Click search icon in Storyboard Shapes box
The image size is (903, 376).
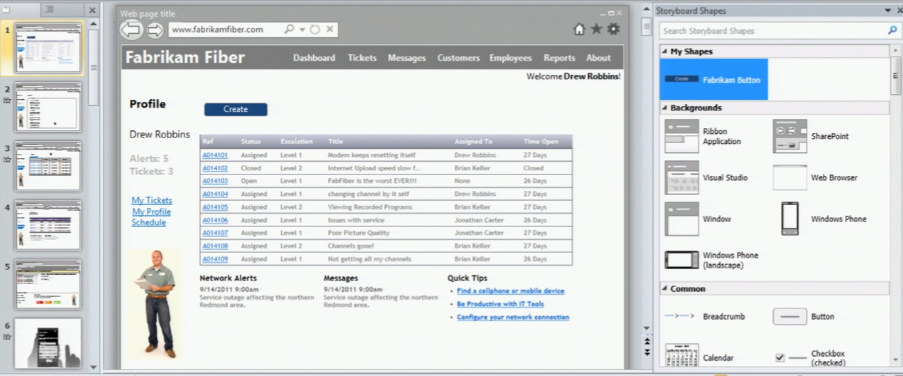coord(892,31)
